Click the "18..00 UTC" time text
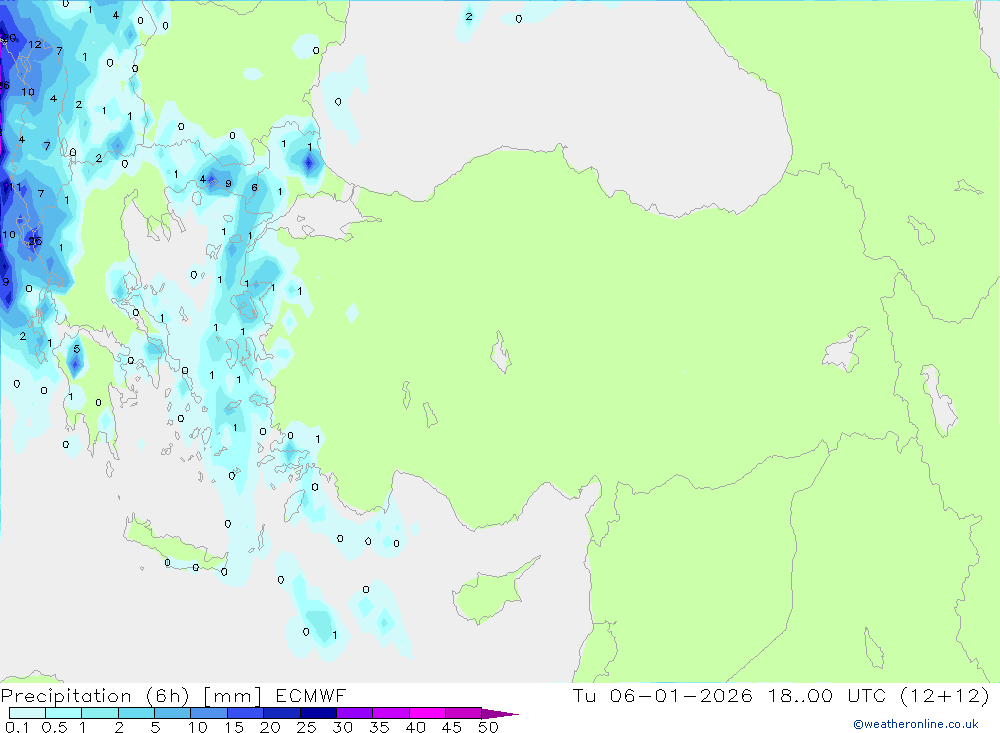1000x733 pixels. coord(827,695)
